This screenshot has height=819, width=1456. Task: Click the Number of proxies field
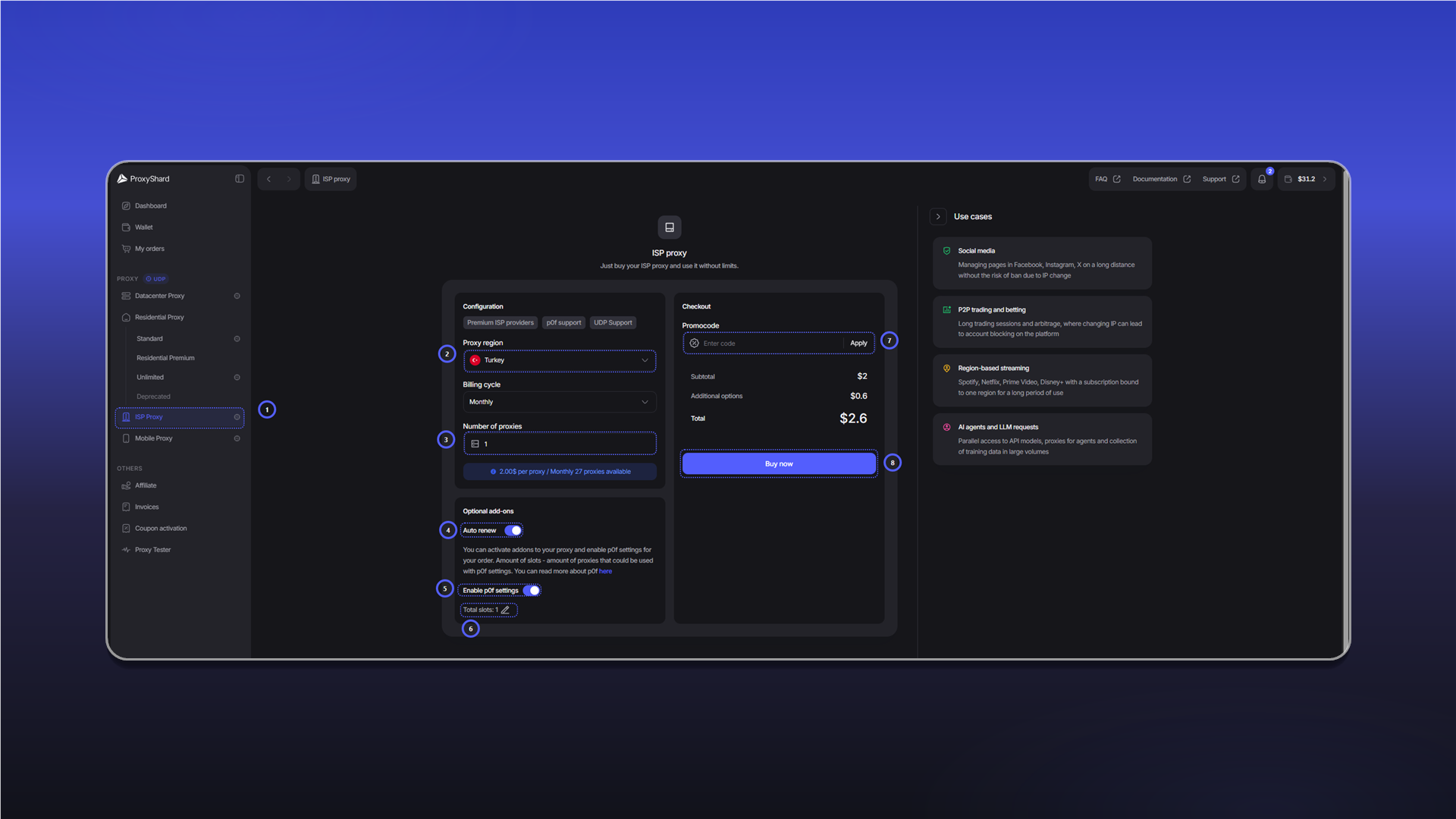tap(560, 444)
